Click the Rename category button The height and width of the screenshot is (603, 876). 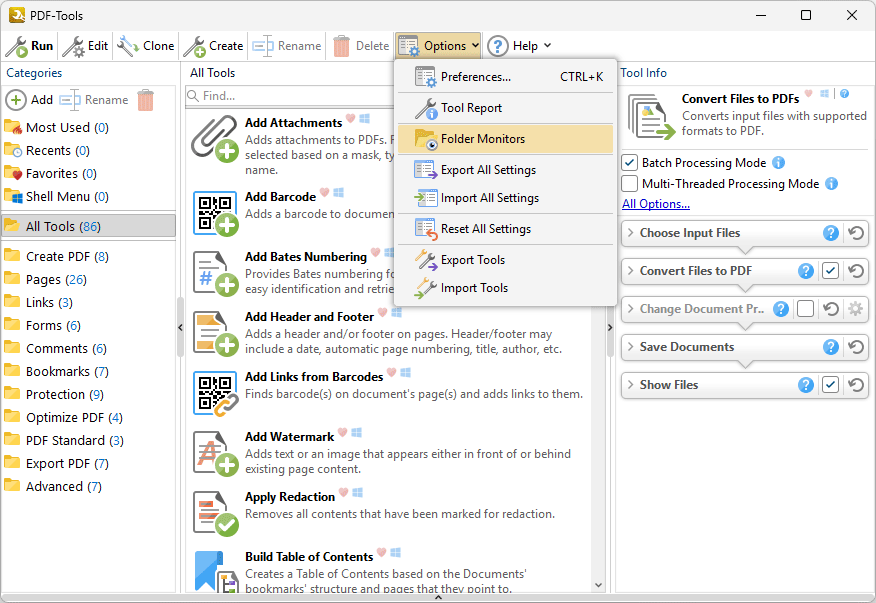[94, 100]
